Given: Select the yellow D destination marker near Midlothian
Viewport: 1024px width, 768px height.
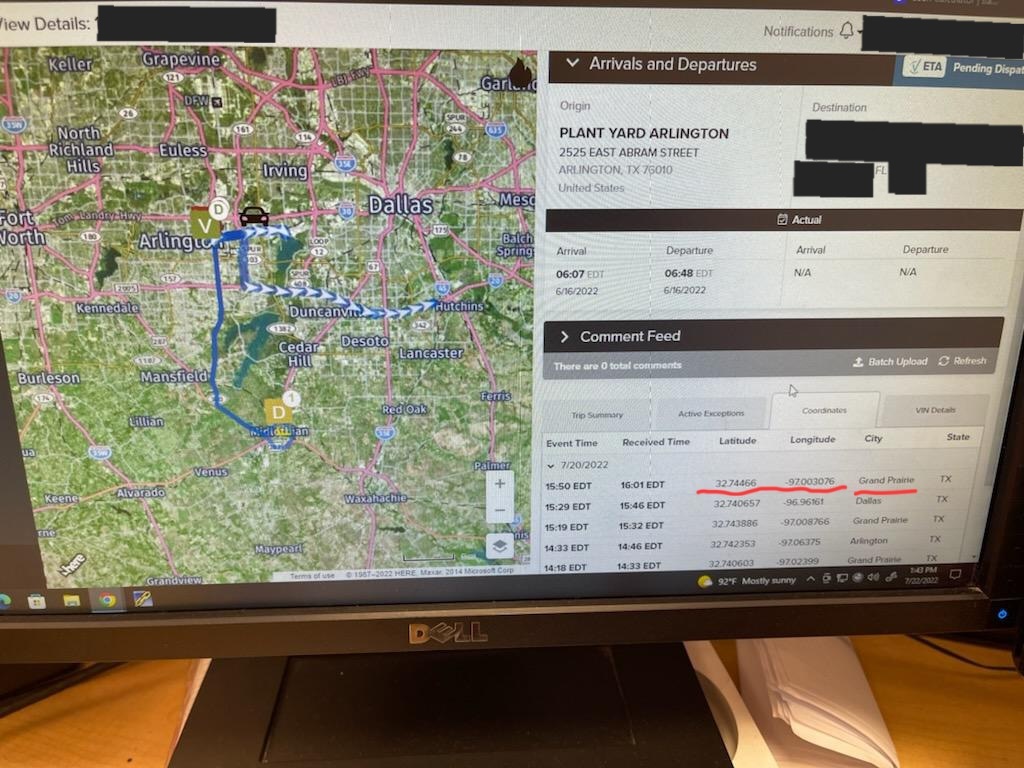Looking at the screenshot, I should pyautogui.click(x=278, y=411).
